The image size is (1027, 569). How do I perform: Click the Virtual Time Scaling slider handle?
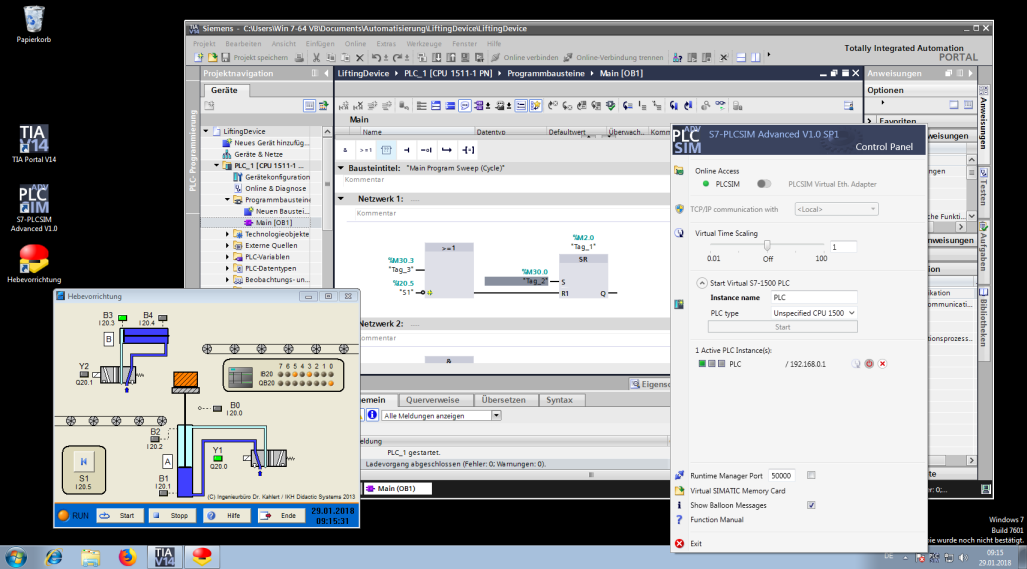click(x=767, y=246)
